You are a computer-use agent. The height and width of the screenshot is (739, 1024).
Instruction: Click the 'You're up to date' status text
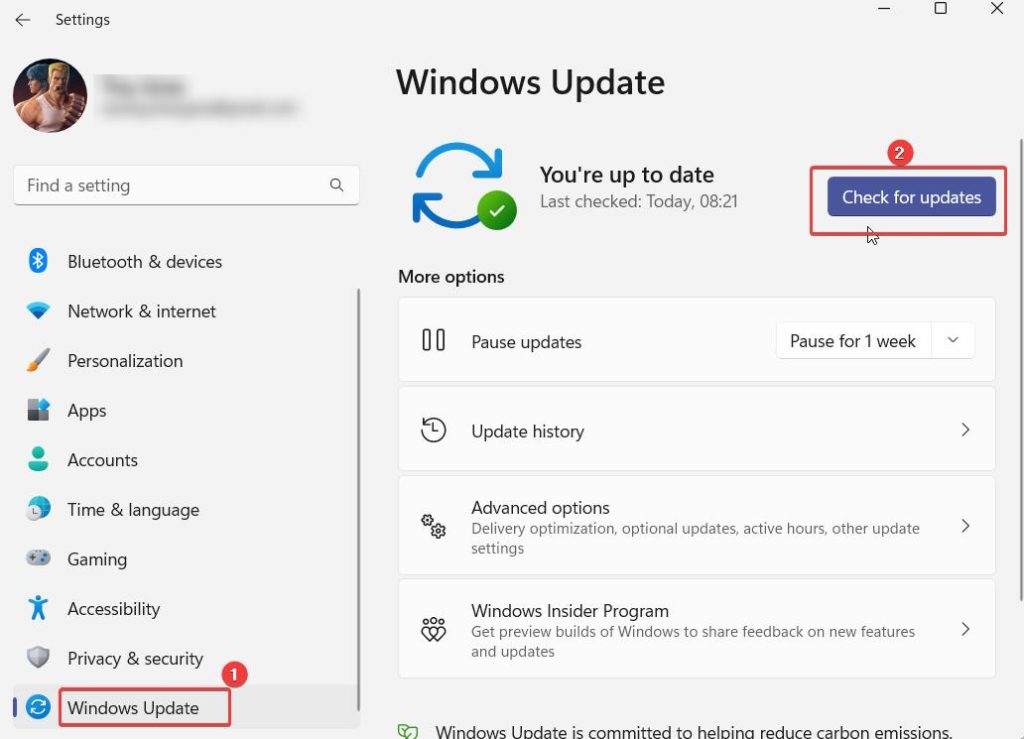pos(626,175)
